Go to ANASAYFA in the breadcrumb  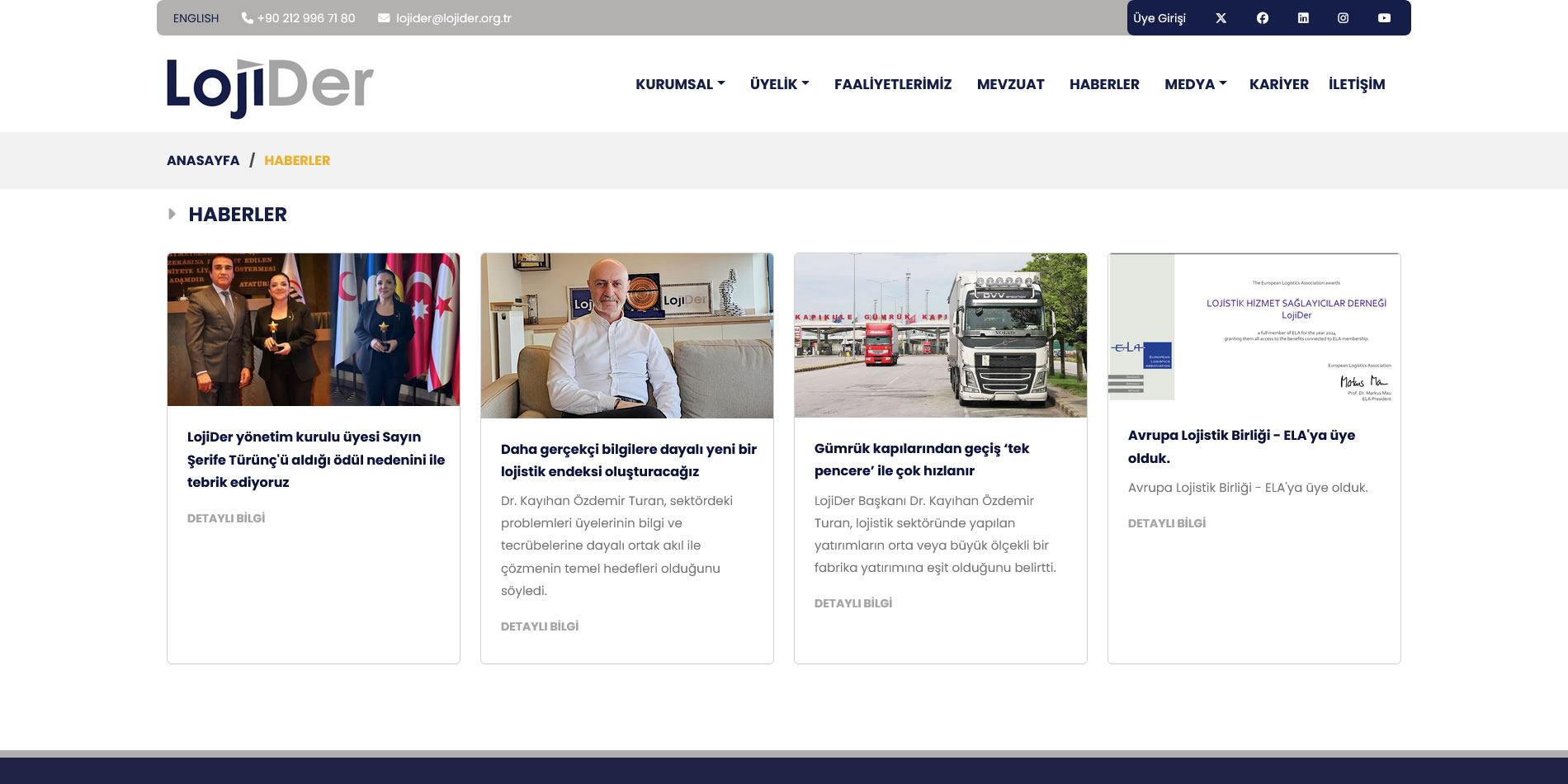(203, 160)
